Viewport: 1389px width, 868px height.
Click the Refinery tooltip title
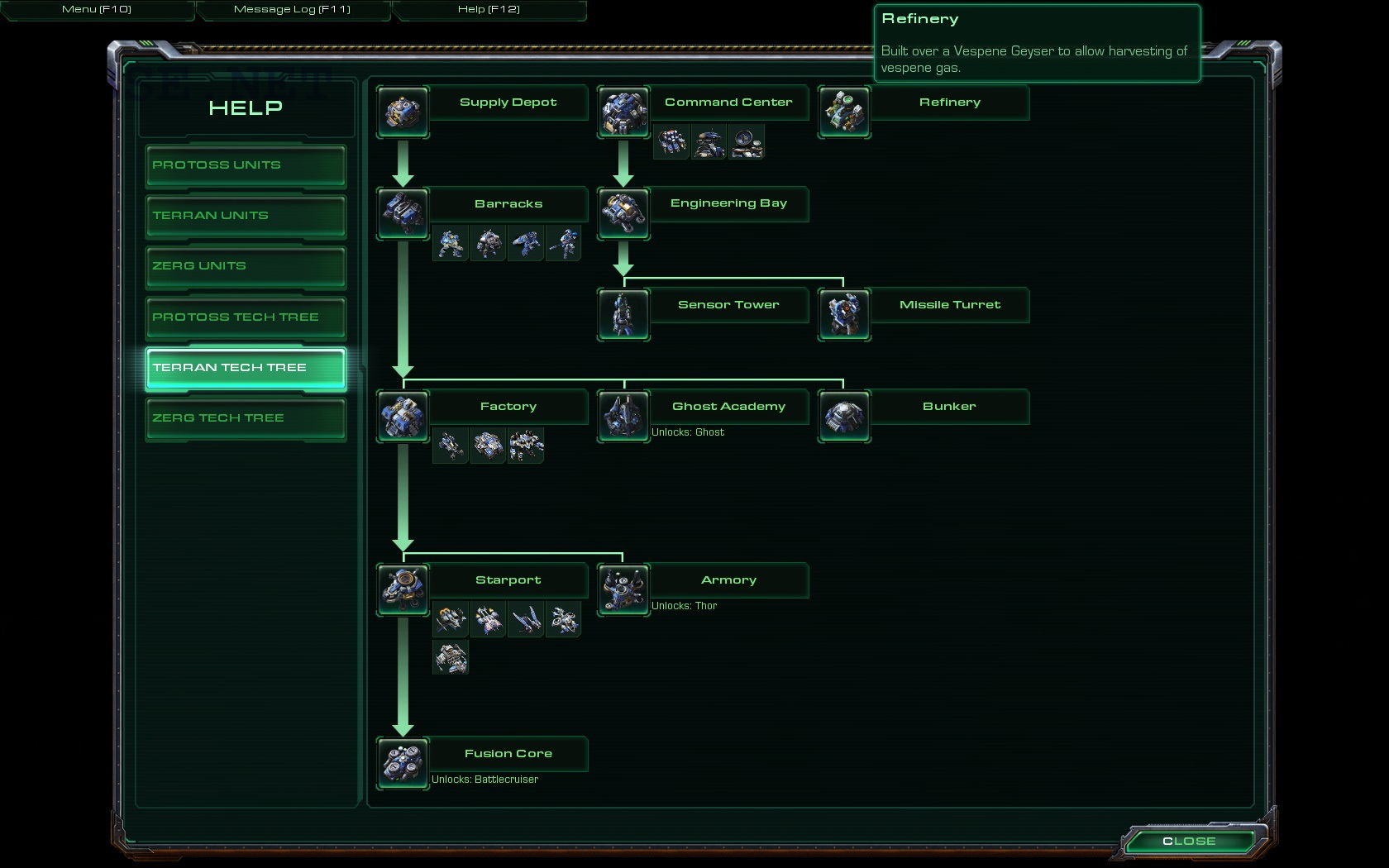coord(920,19)
